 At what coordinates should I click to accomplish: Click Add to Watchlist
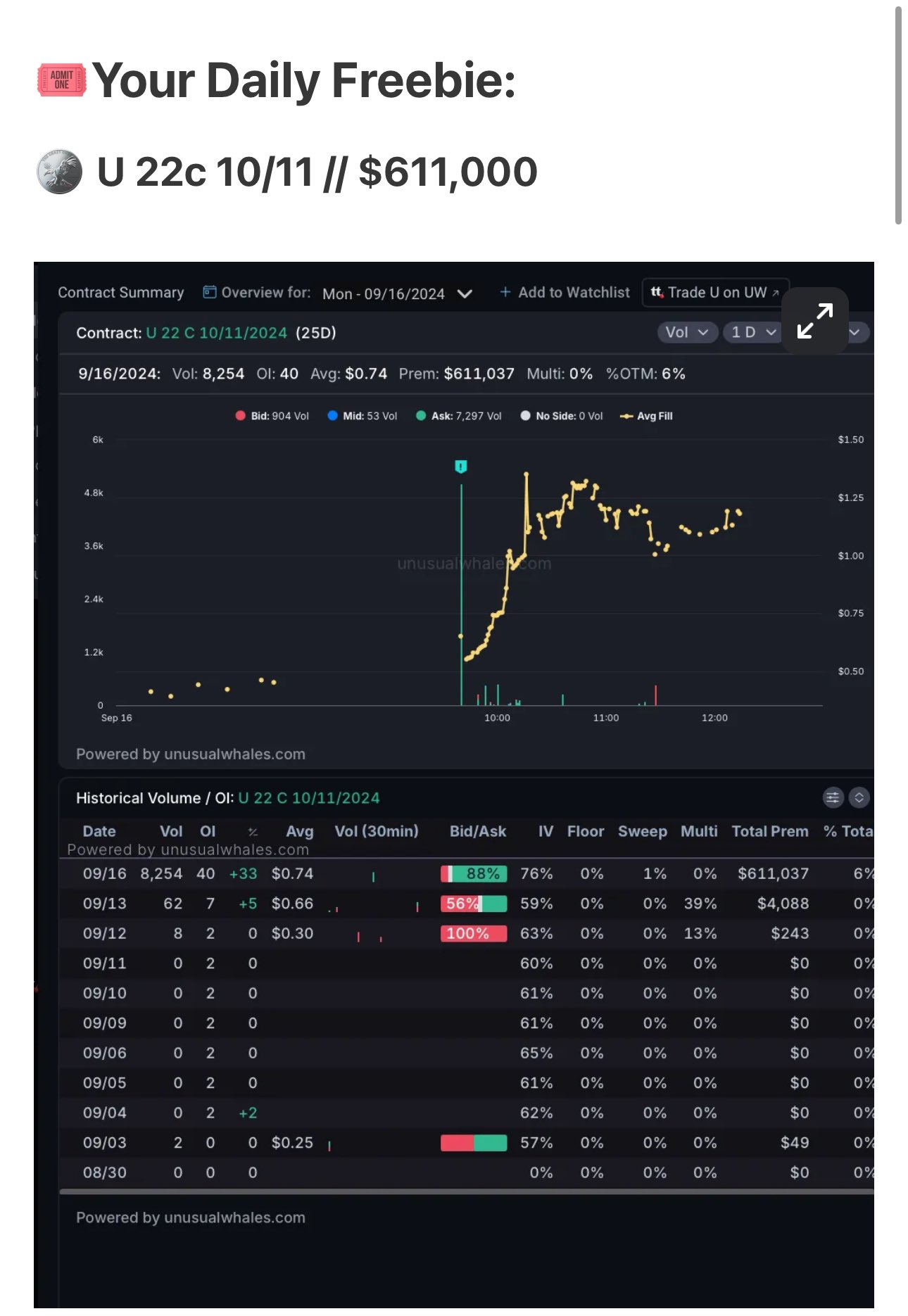tap(565, 292)
